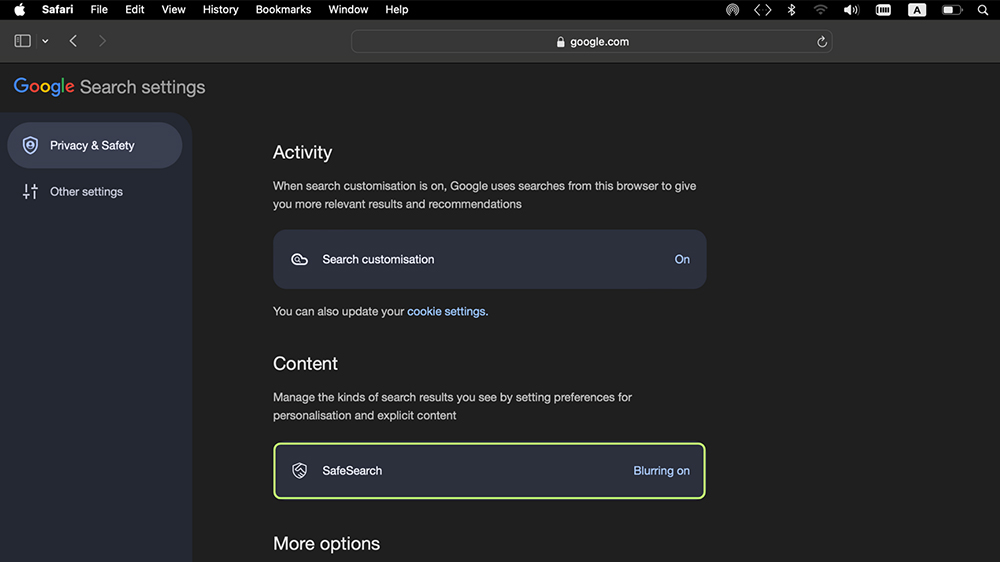
Task: Click the AirDrop status icon in menu bar
Action: coord(732,10)
